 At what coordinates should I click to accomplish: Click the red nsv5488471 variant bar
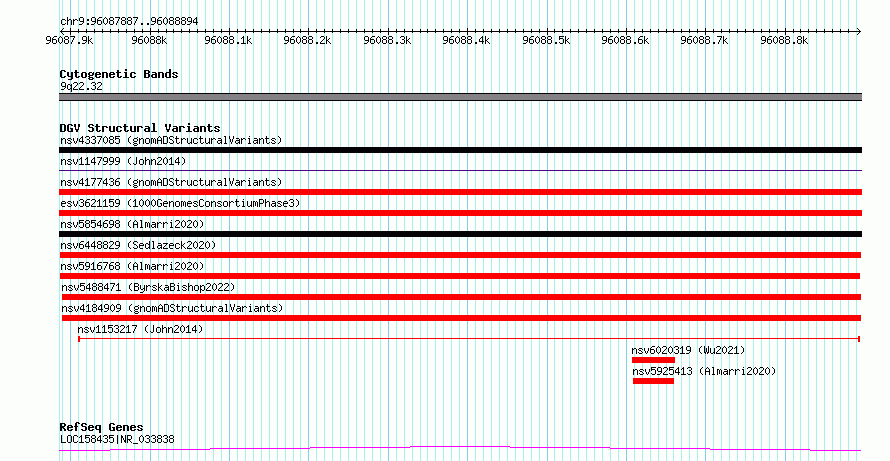coord(461,297)
